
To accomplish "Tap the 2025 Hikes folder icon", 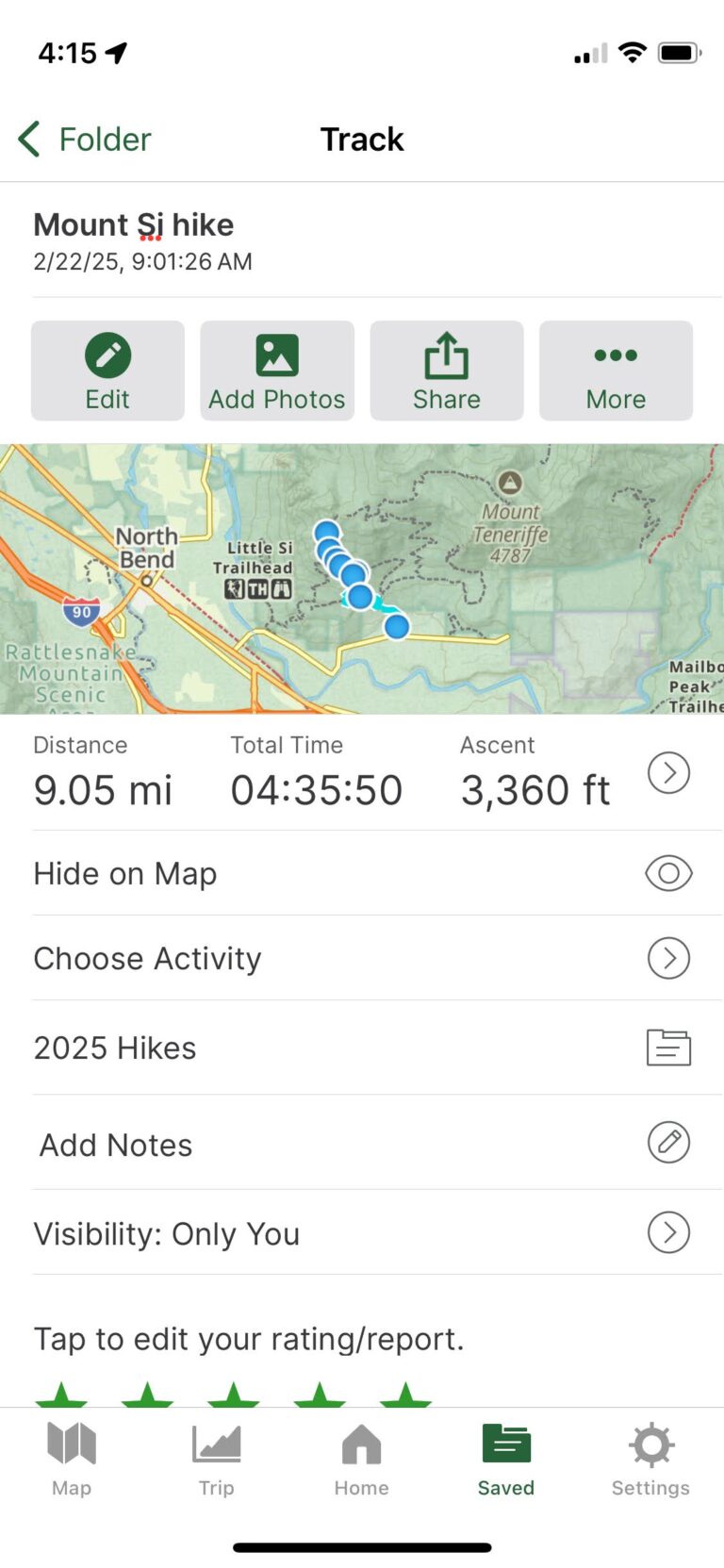I will (668, 1048).
